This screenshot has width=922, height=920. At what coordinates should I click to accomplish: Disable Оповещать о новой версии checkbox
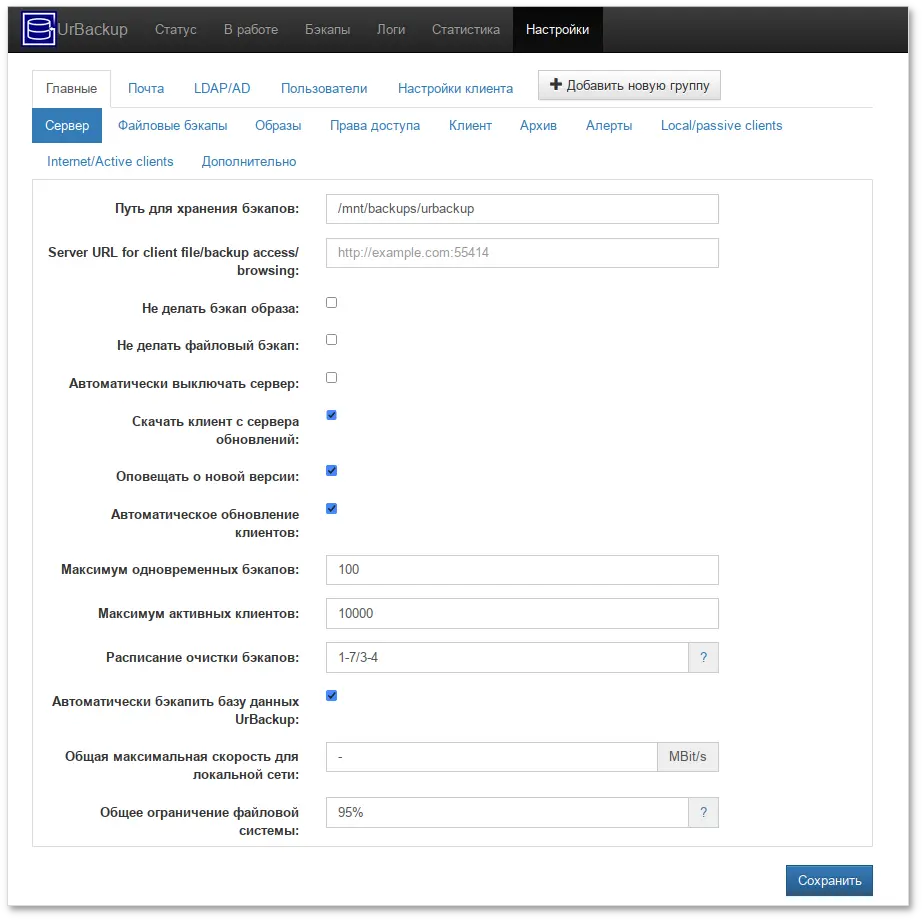pos(331,470)
